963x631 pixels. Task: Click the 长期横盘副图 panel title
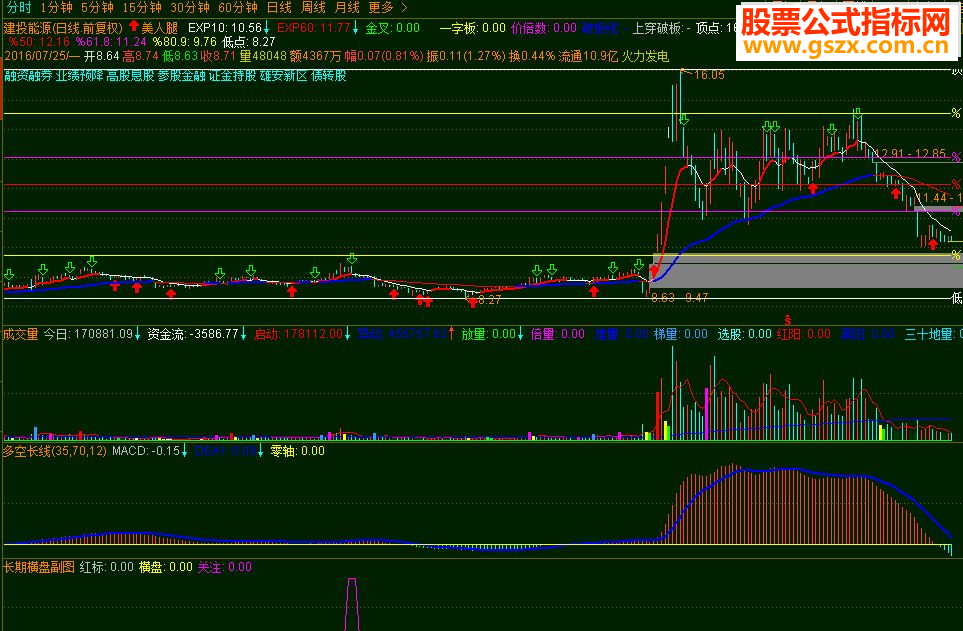pos(39,567)
